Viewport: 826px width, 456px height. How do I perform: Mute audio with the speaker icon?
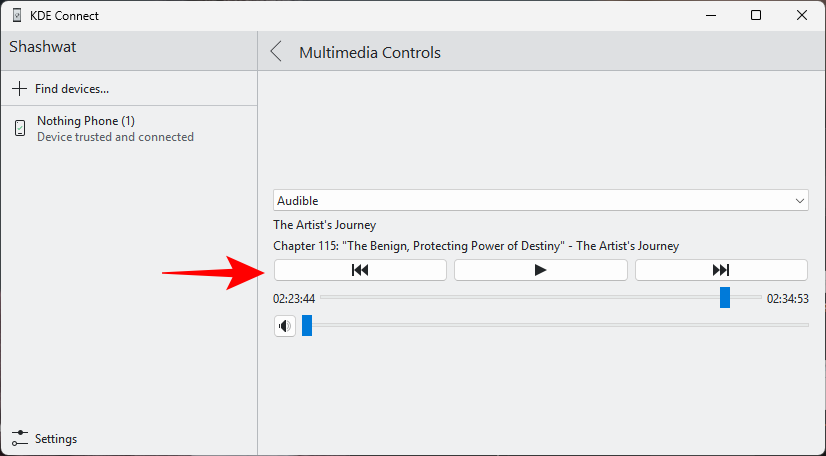click(x=285, y=326)
